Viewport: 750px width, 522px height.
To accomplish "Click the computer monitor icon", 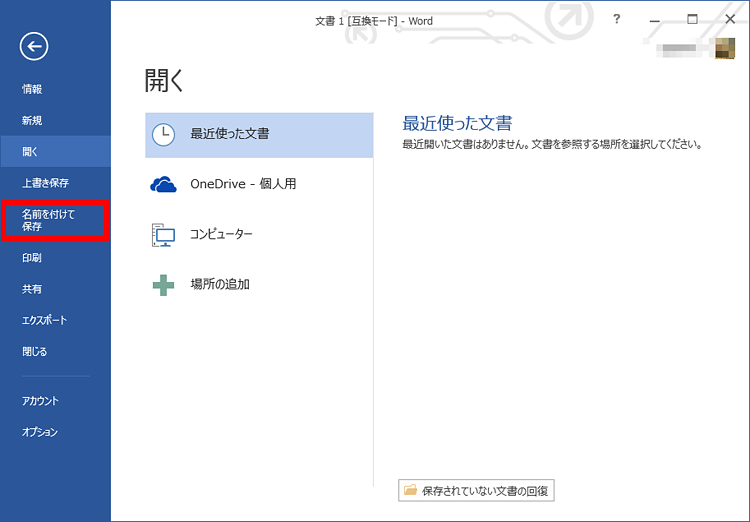I will click(163, 234).
